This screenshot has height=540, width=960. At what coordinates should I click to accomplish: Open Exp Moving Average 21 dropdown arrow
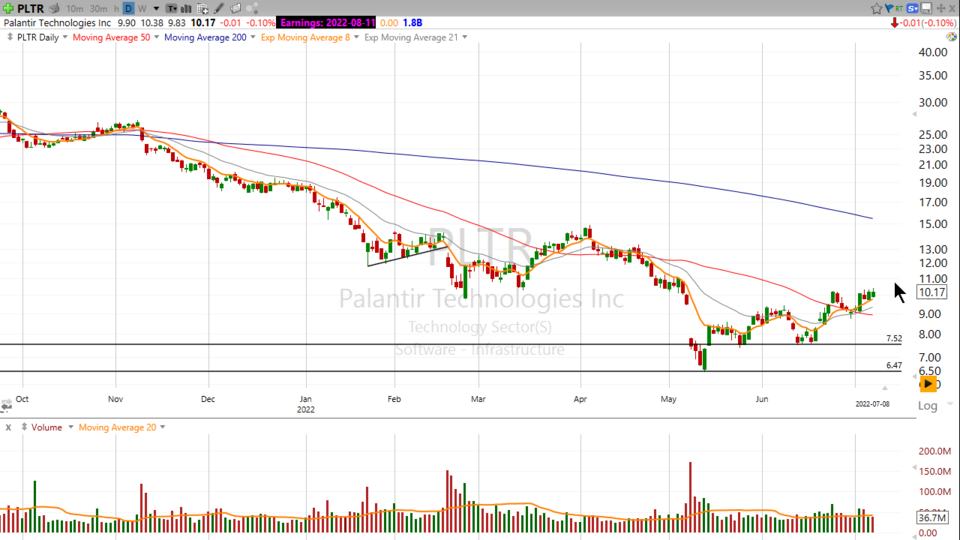coord(464,37)
